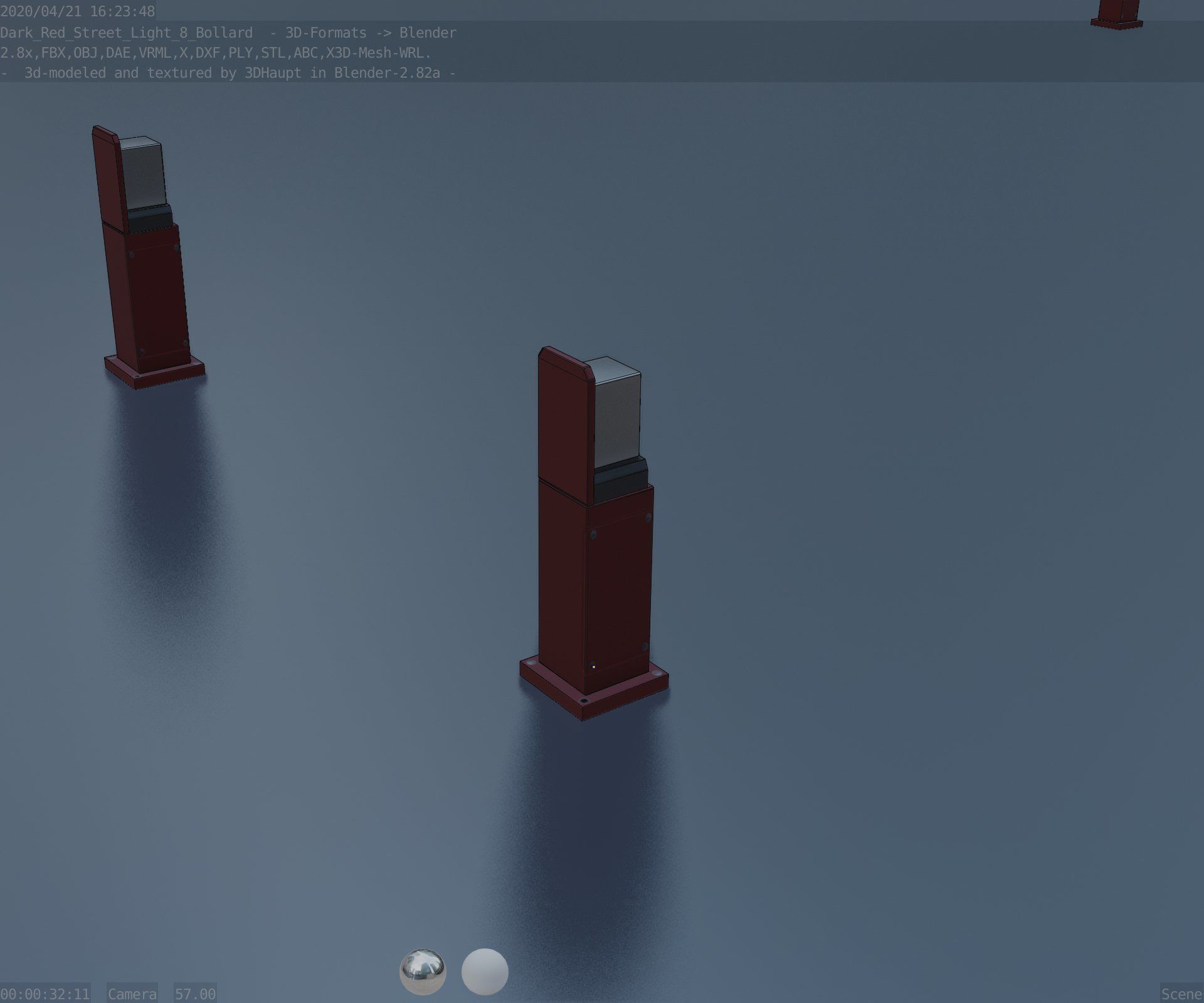Click the file formats line starting 2.8x,FBX,OBJ
The image size is (1204, 1003).
pyautogui.click(x=216, y=53)
